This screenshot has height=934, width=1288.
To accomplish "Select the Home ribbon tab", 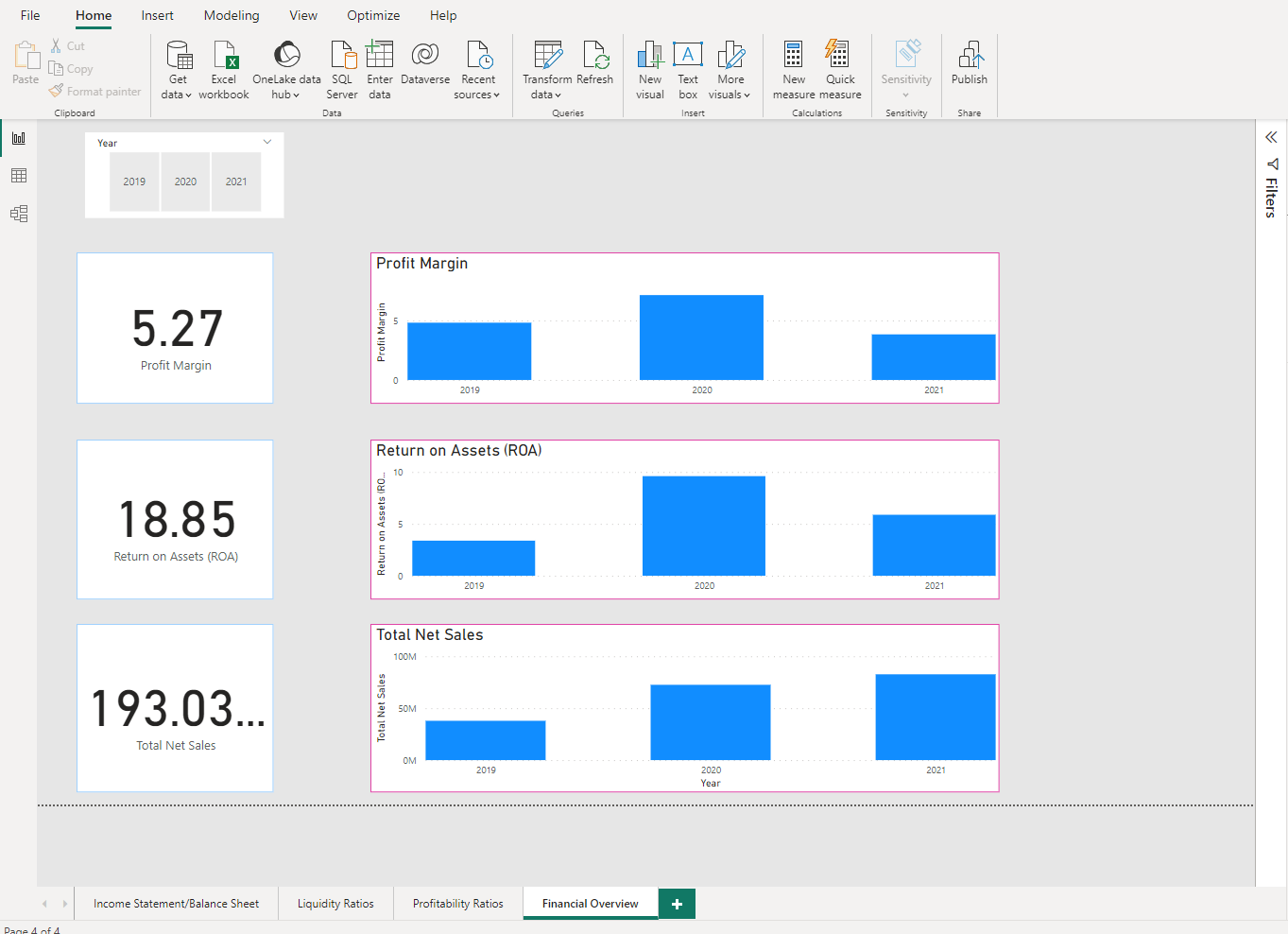I will [94, 15].
